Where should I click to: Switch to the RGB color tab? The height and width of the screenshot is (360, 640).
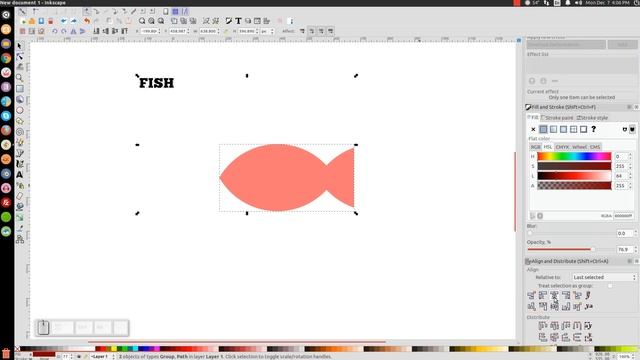[535, 147]
